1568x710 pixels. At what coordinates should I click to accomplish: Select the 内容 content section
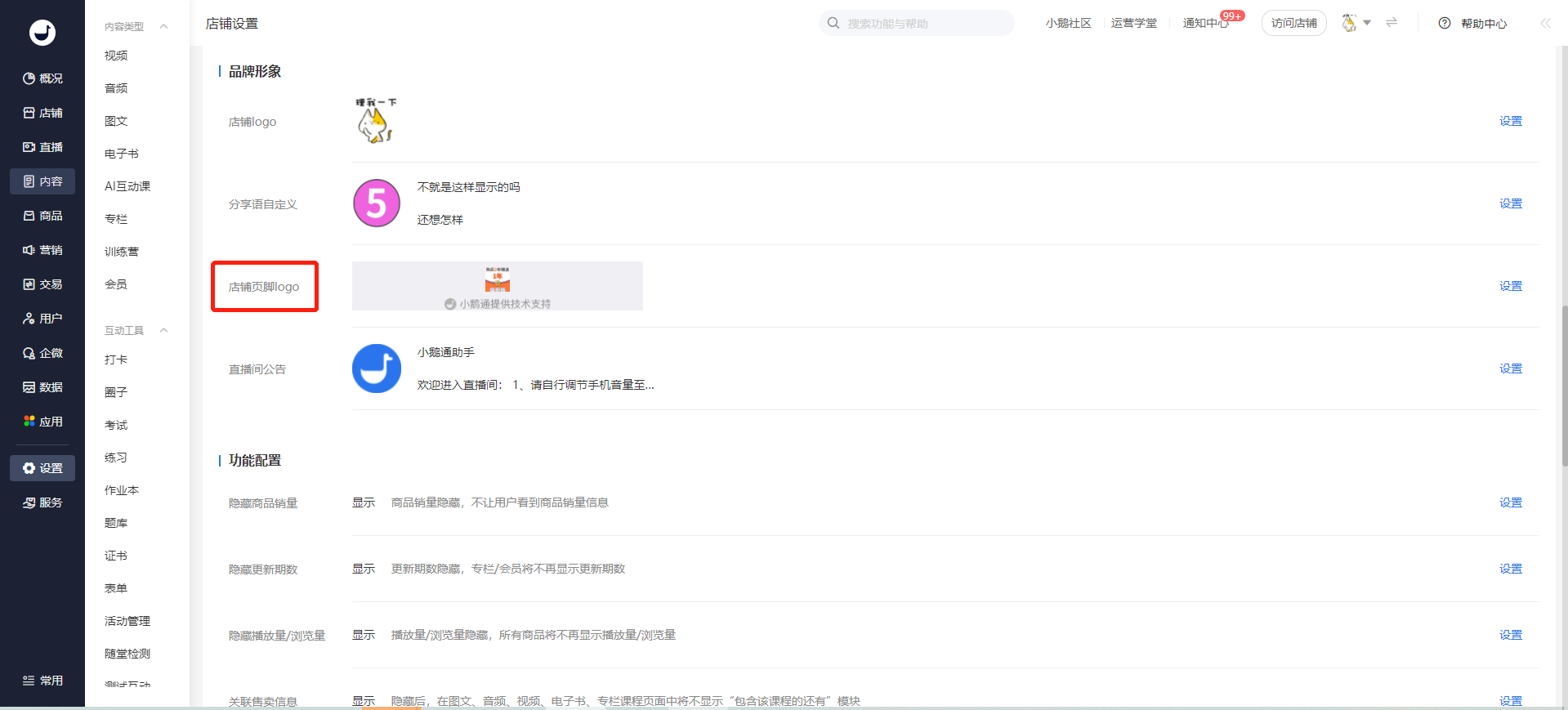coord(42,181)
